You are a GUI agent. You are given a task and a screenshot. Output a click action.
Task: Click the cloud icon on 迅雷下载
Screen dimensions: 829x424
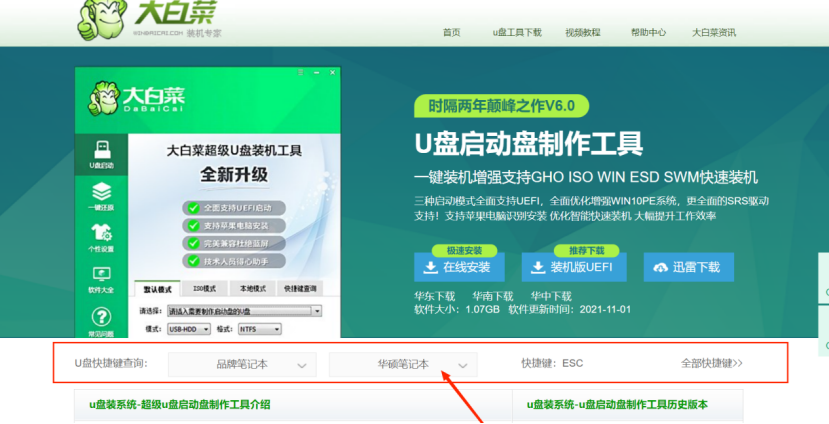point(661,268)
